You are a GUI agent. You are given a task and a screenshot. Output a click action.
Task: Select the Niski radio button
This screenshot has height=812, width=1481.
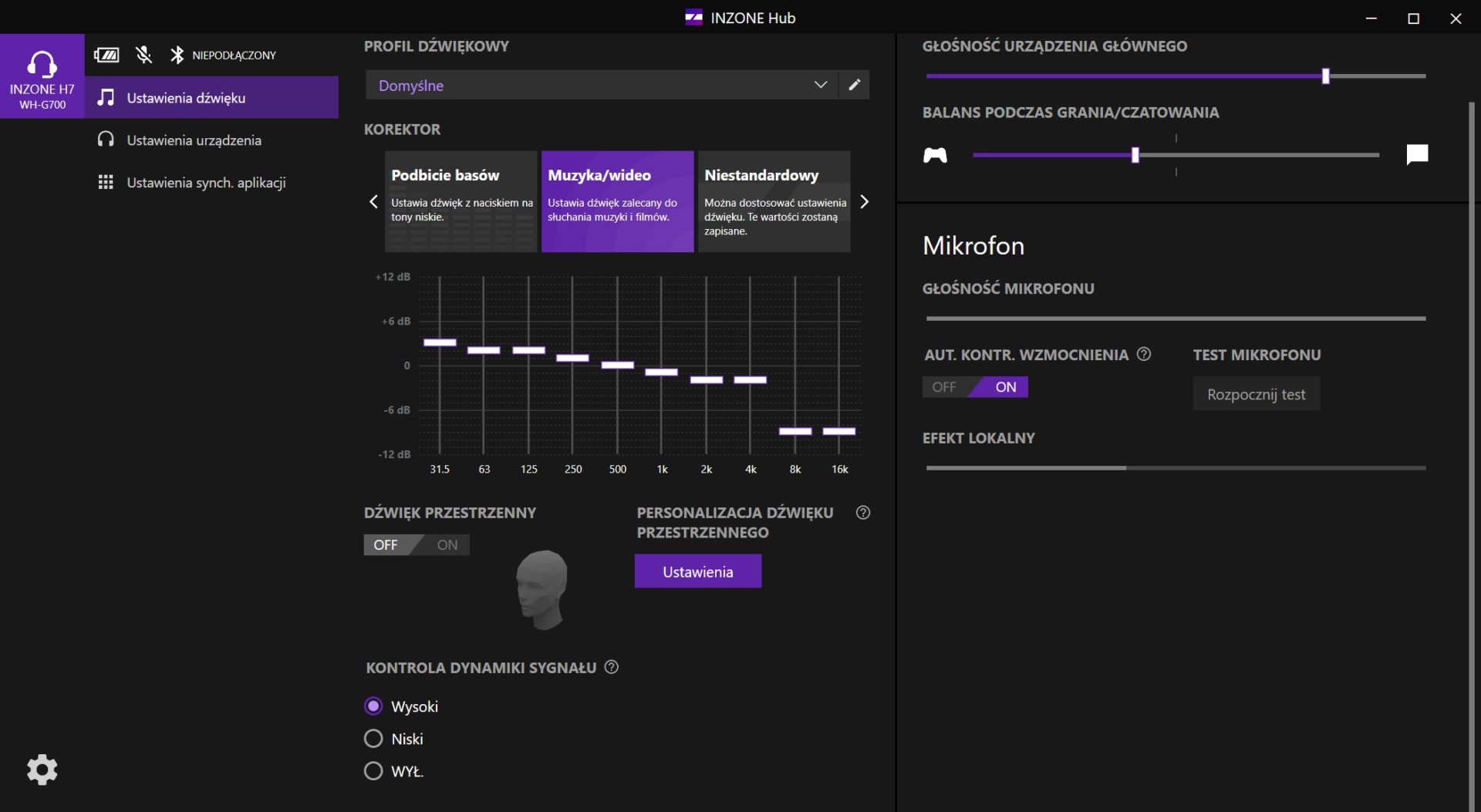[x=373, y=739]
